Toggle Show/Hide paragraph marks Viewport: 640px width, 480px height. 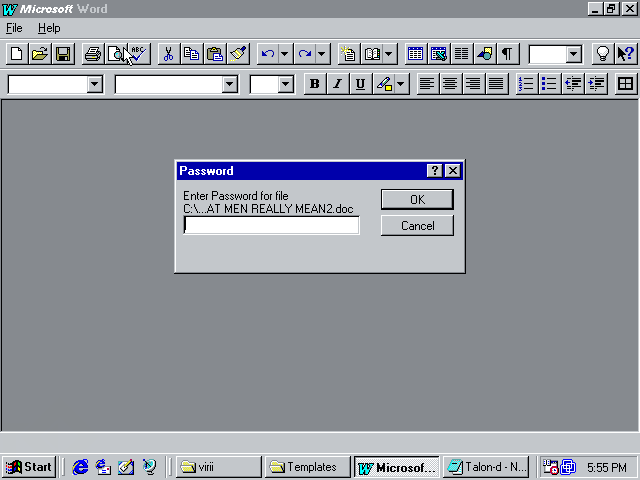[507, 53]
